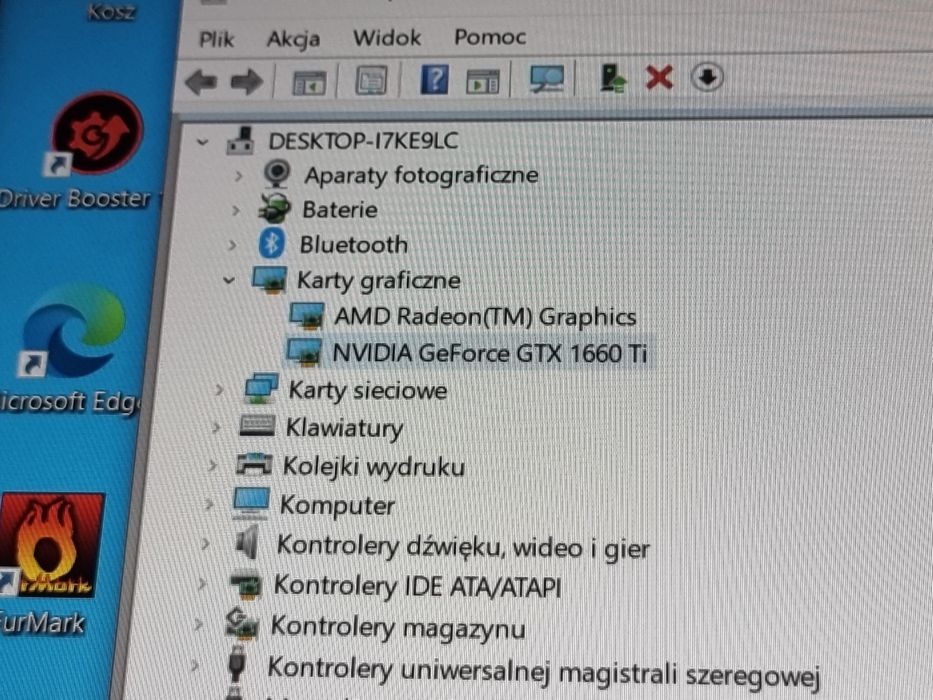Collapse the Karty graficzne category arrow
The height and width of the screenshot is (700, 933).
tap(229, 279)
